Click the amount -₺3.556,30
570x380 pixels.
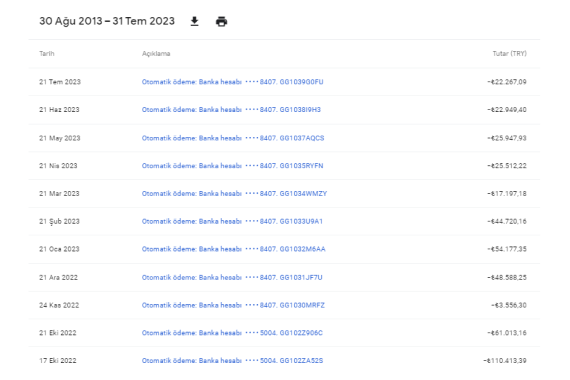click(509, 305)
